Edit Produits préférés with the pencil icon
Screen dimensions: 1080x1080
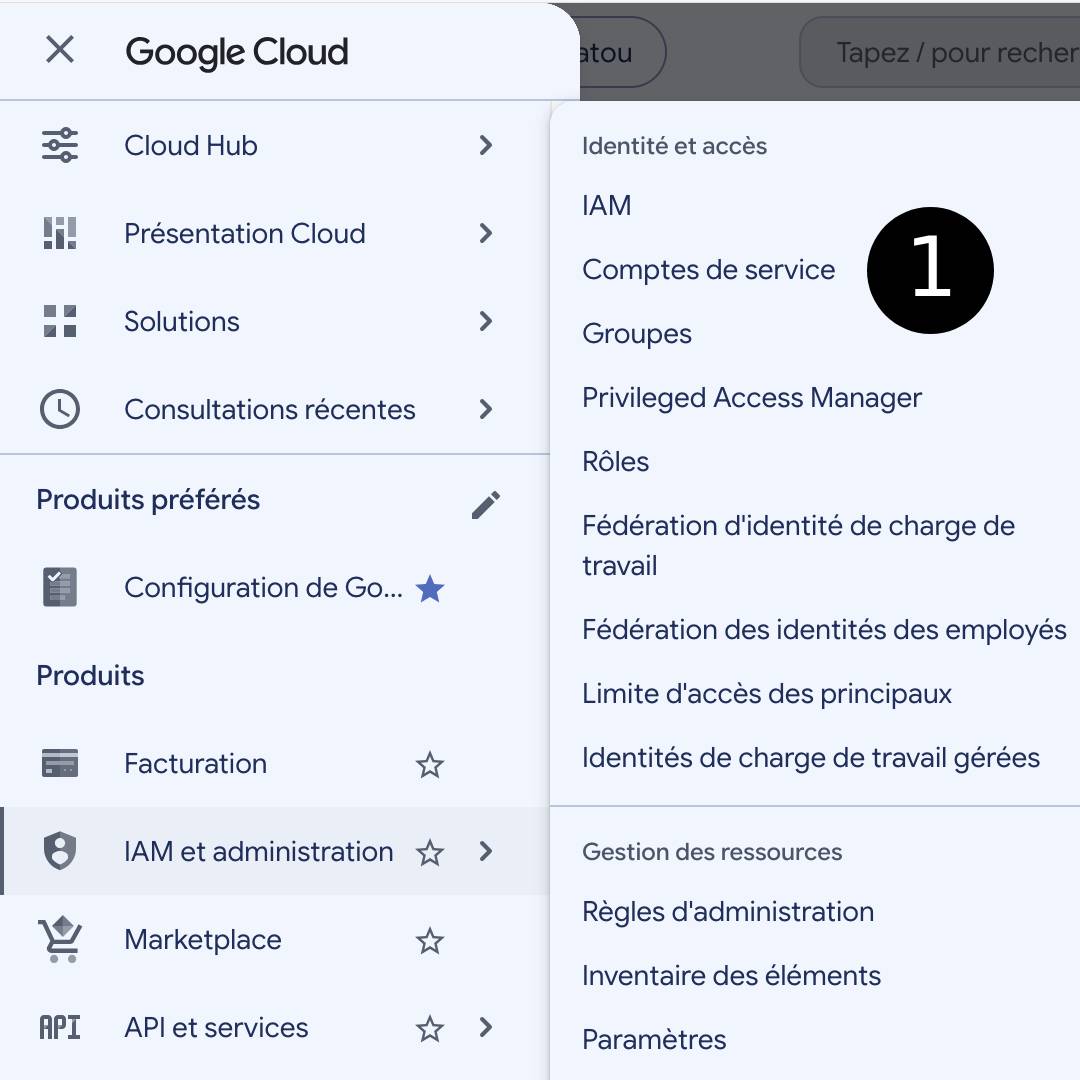pos(486,505)
